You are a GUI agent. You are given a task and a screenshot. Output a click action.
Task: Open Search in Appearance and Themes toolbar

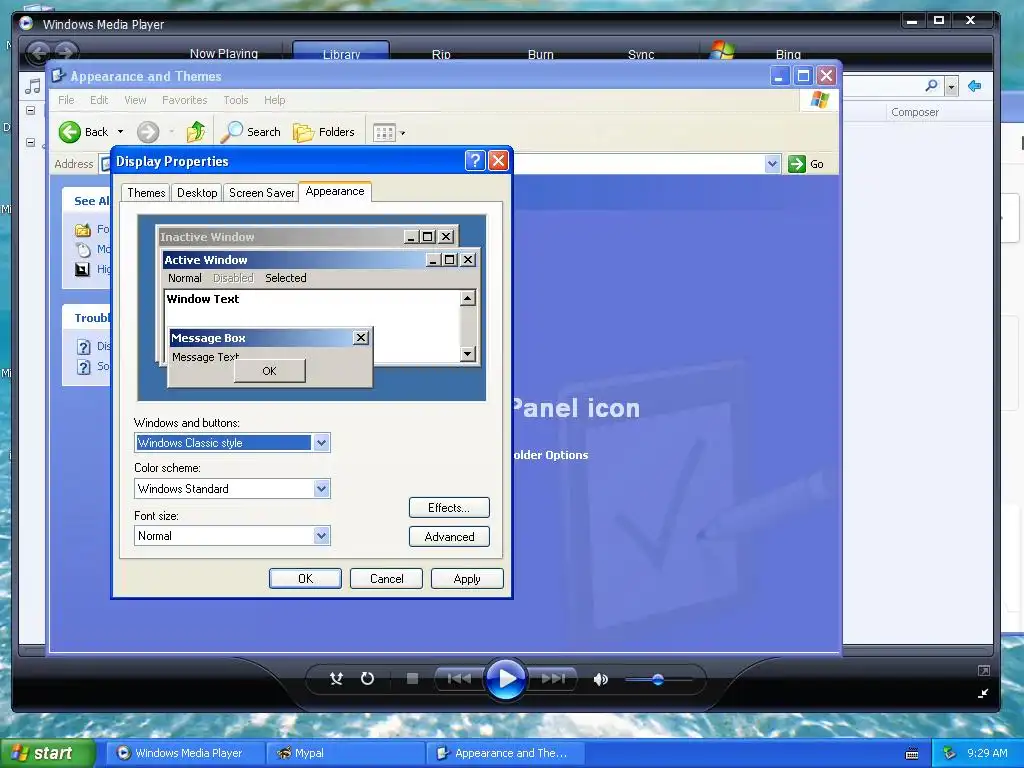pyautogui.click(x=251, y=132)
